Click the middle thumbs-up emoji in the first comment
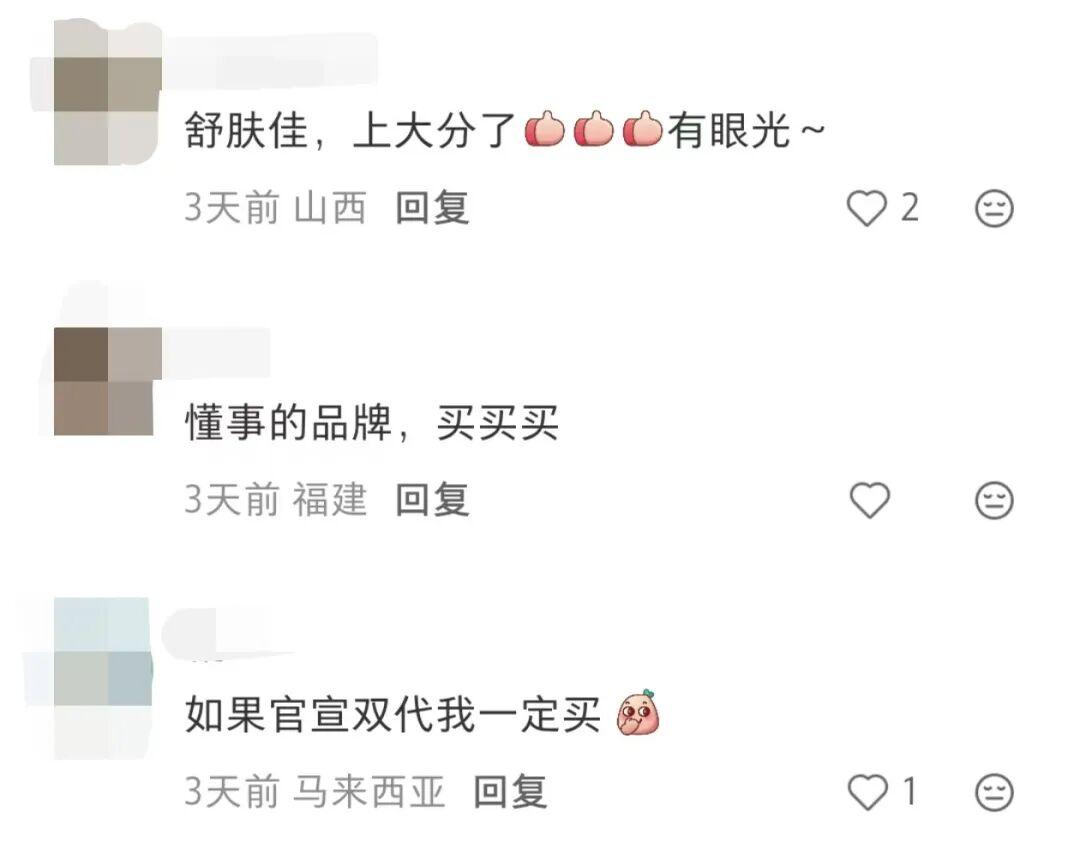The width and height of the screenshot is (1080, 859). point(594,129)
